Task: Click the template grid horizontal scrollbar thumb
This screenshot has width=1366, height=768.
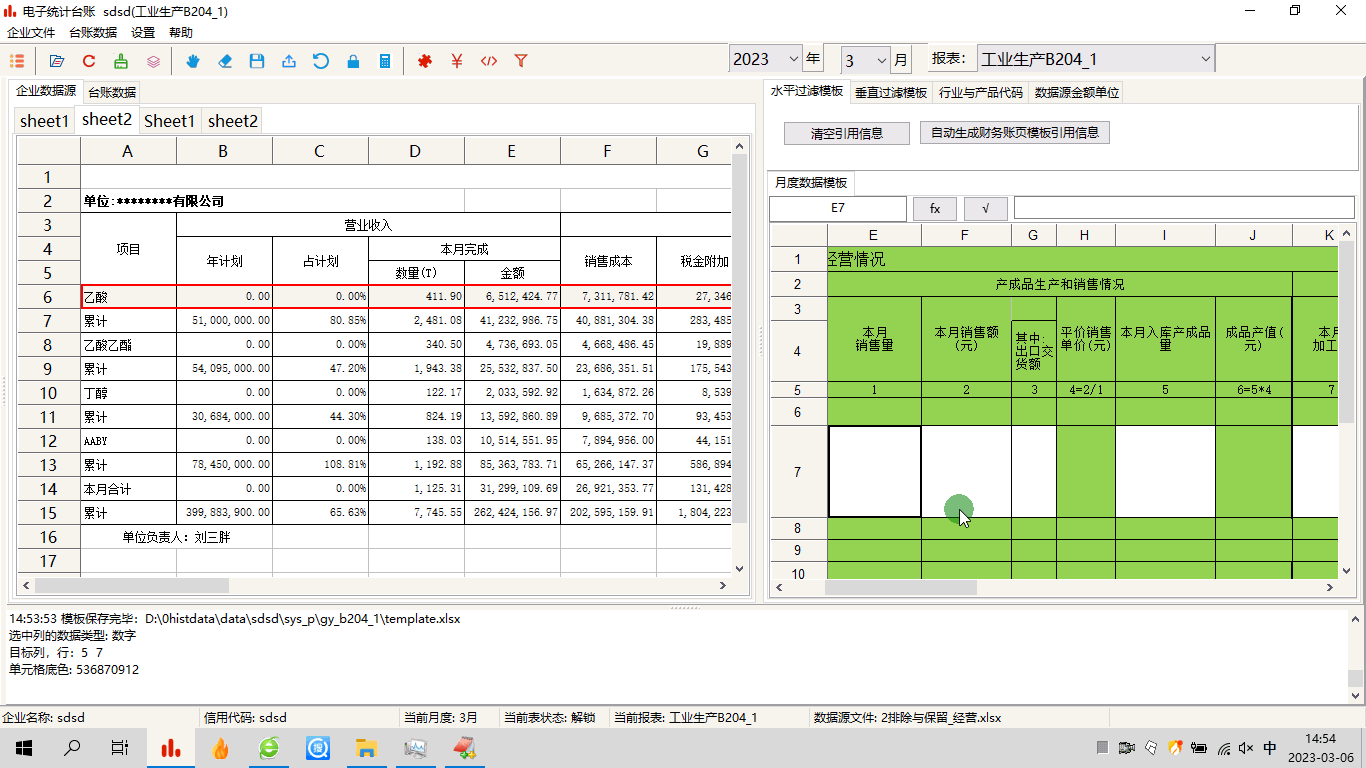Action: pos(901,588)
